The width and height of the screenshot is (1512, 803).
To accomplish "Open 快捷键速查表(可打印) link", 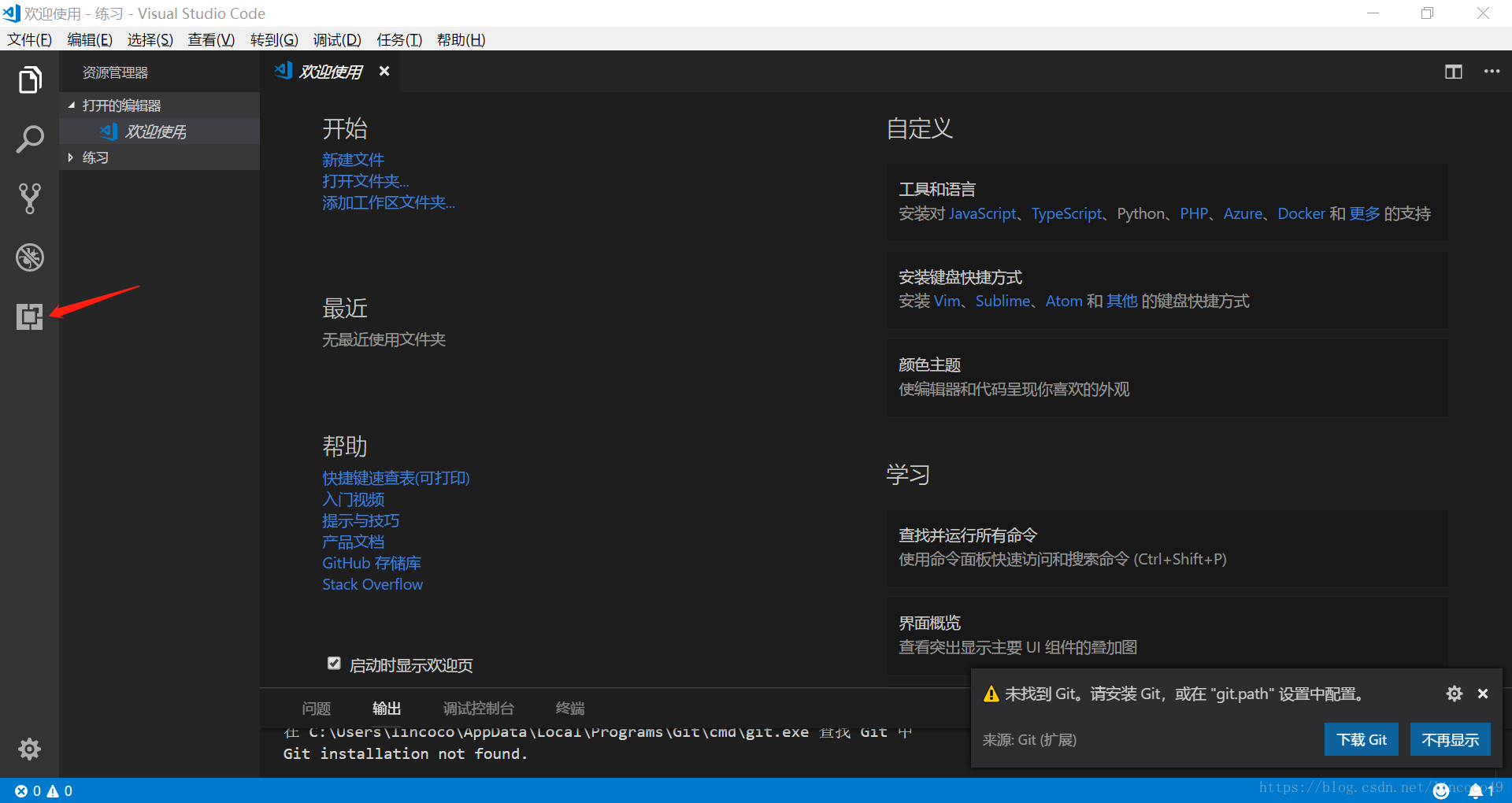I will point(396,478).
